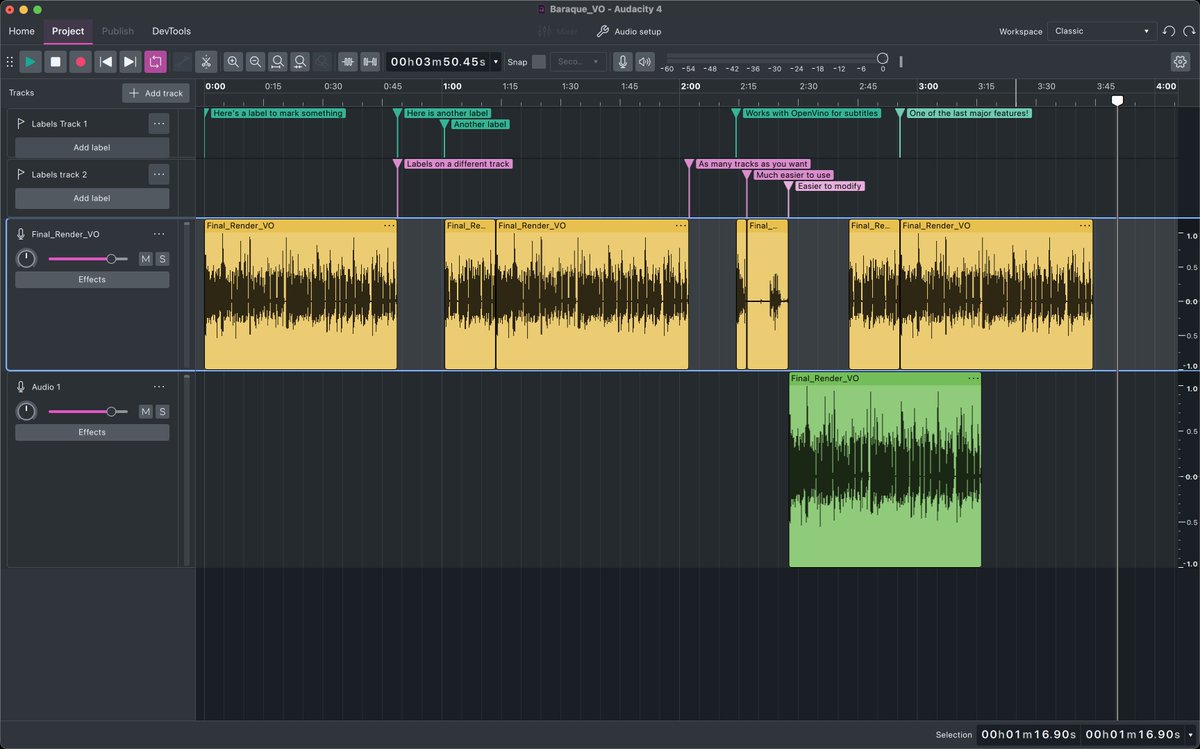Solo the Final_Render_VO track
Screen dimensions: 1200x749
tap(162, 259)
